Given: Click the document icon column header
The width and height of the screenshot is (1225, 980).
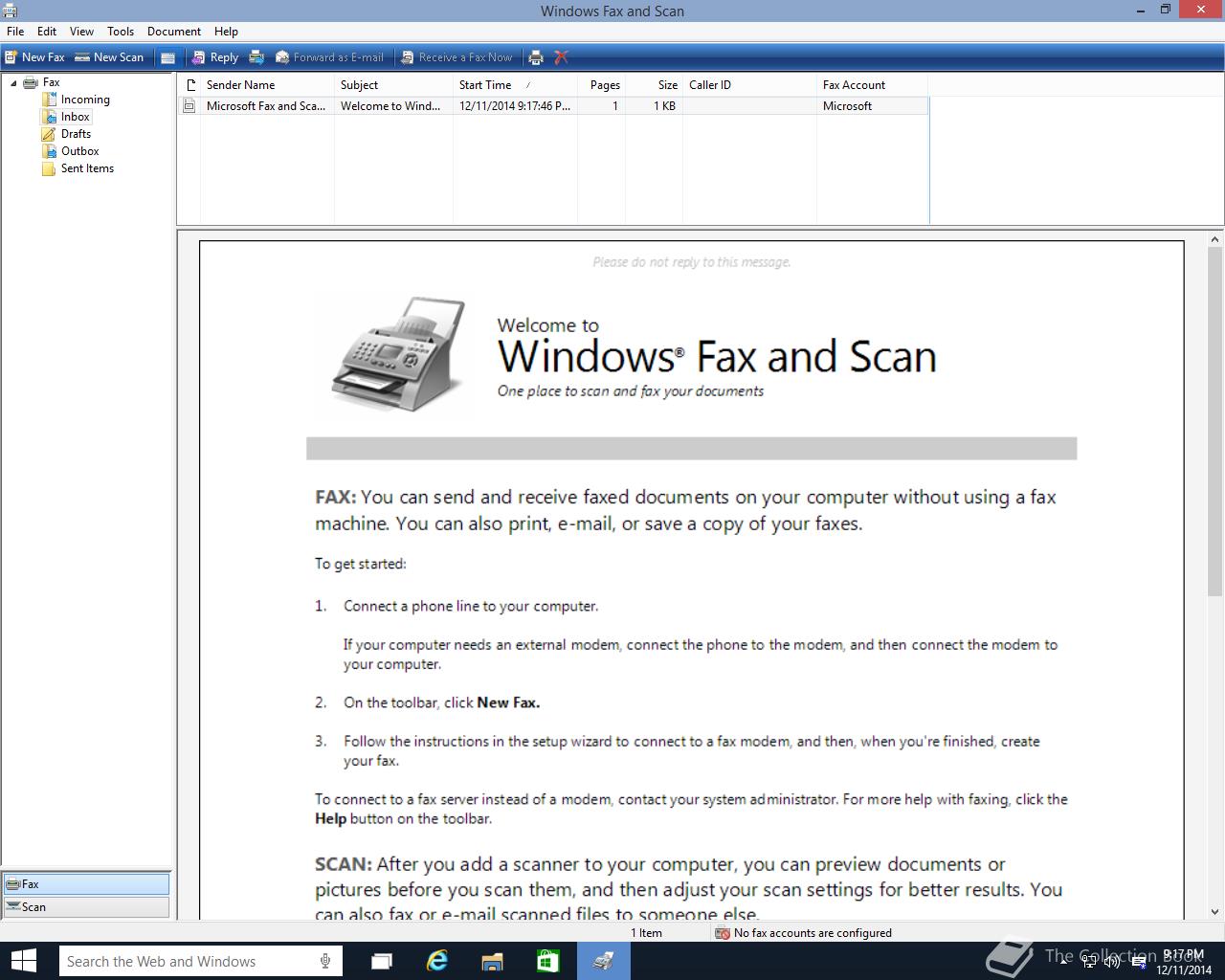Looking at the screenshot, I should pos(189,85).
